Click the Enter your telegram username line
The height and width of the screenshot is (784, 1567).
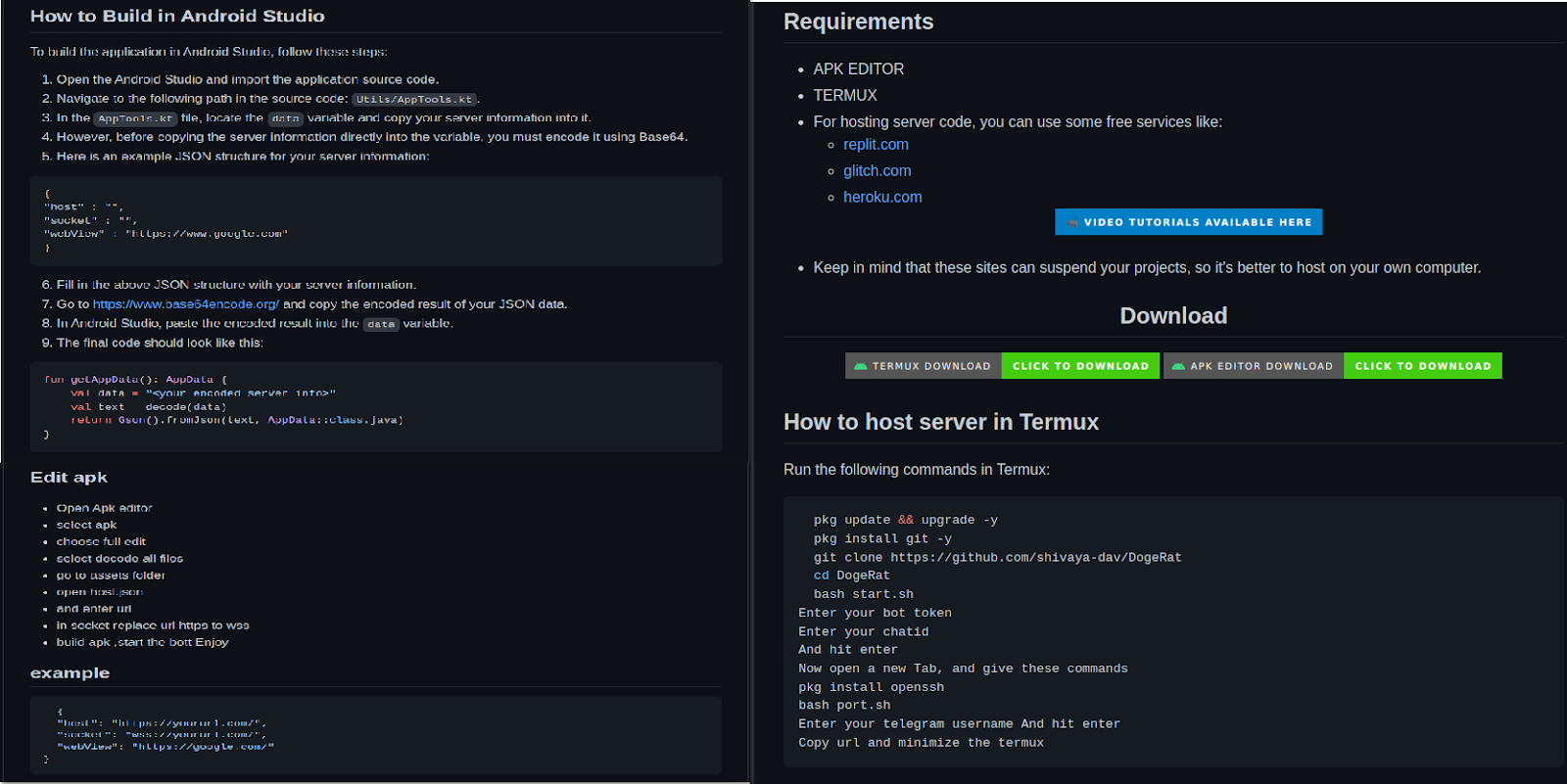point(959,723)
